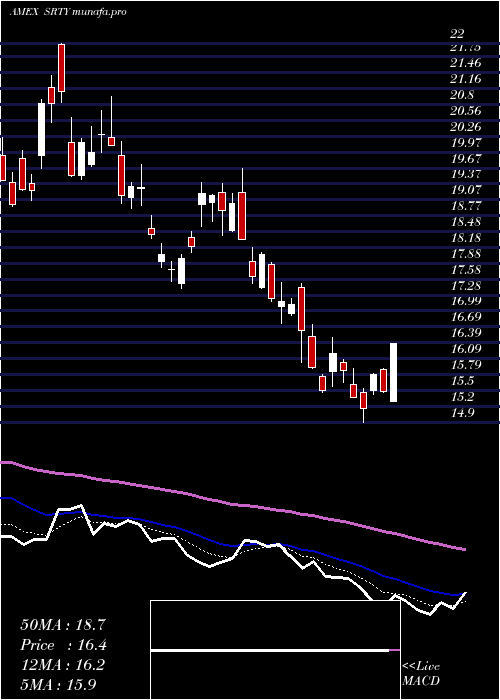The image size is (500, 700).
Task: Click the last tall white candle near 16.09
Action: click(393, 372)
